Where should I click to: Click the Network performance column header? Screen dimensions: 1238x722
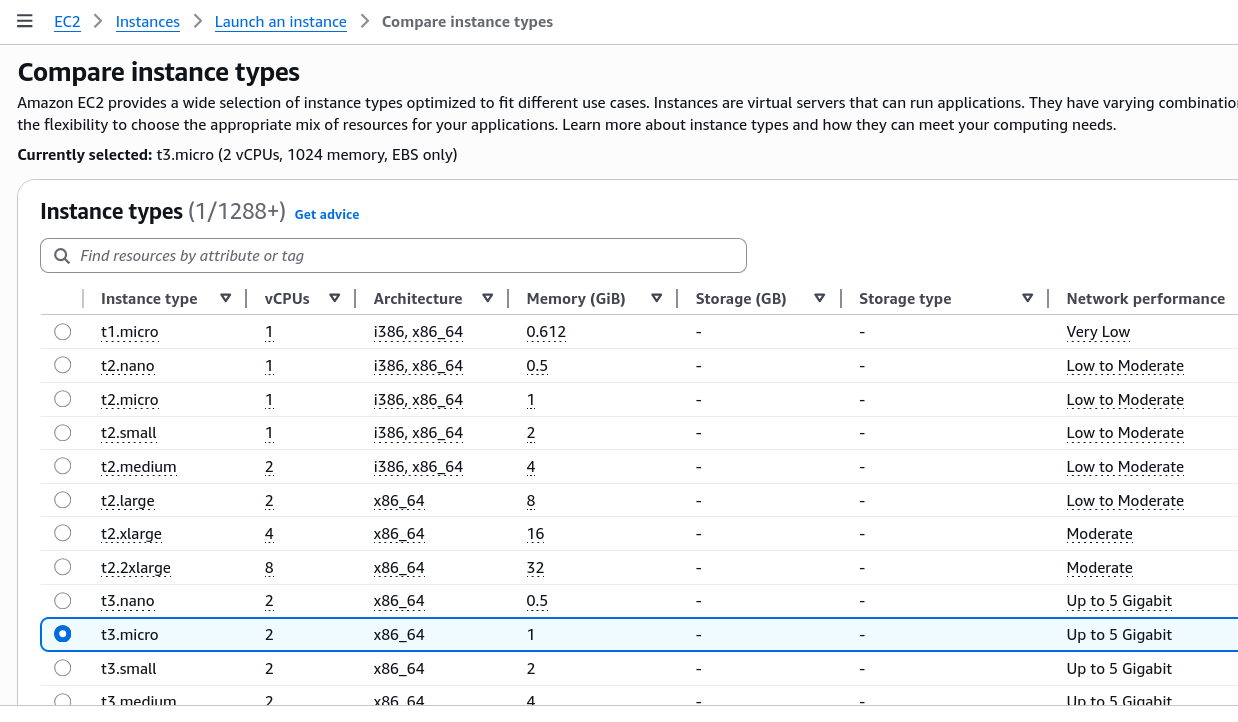point(1146,298)
